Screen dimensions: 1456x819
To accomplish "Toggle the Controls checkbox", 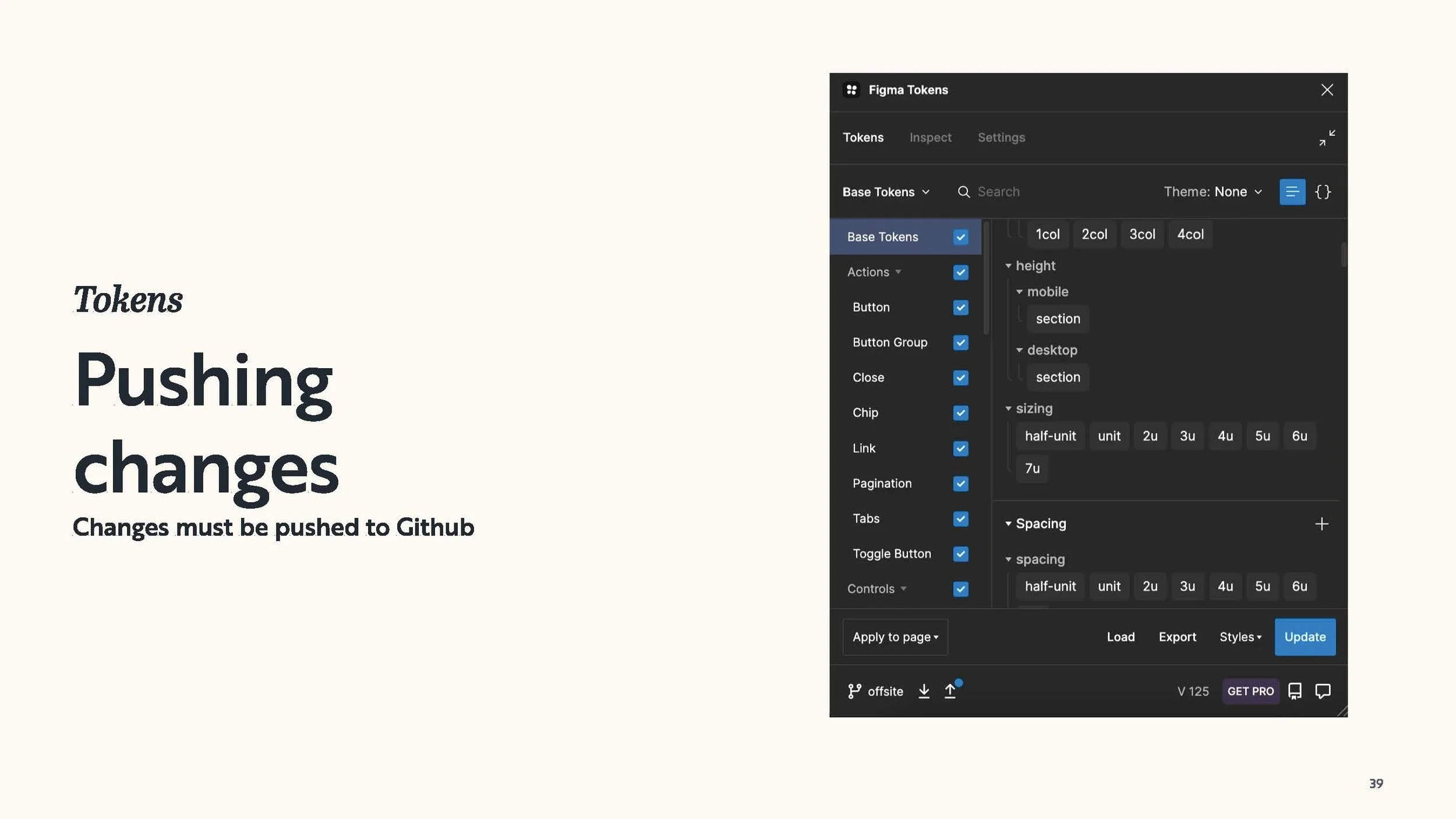I will (960, 589).
